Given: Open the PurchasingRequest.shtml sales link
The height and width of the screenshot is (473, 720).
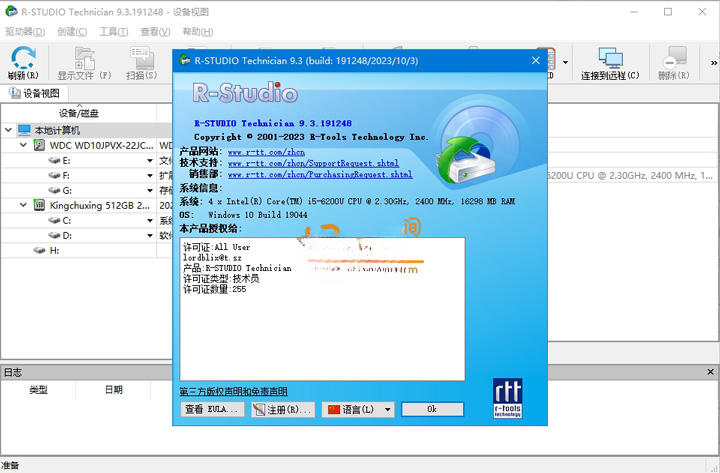Looking at the screenshot, I should coord(320,175).
